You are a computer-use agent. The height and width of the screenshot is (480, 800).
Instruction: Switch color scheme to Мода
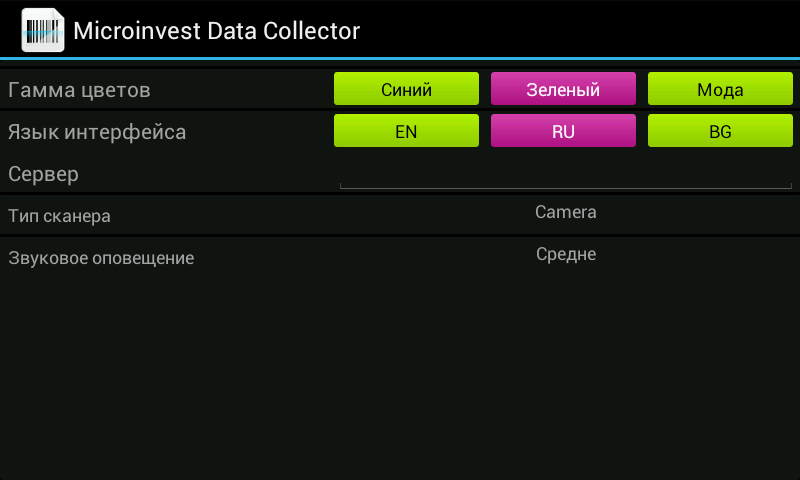pyautogui.click(x=720, y=89)
